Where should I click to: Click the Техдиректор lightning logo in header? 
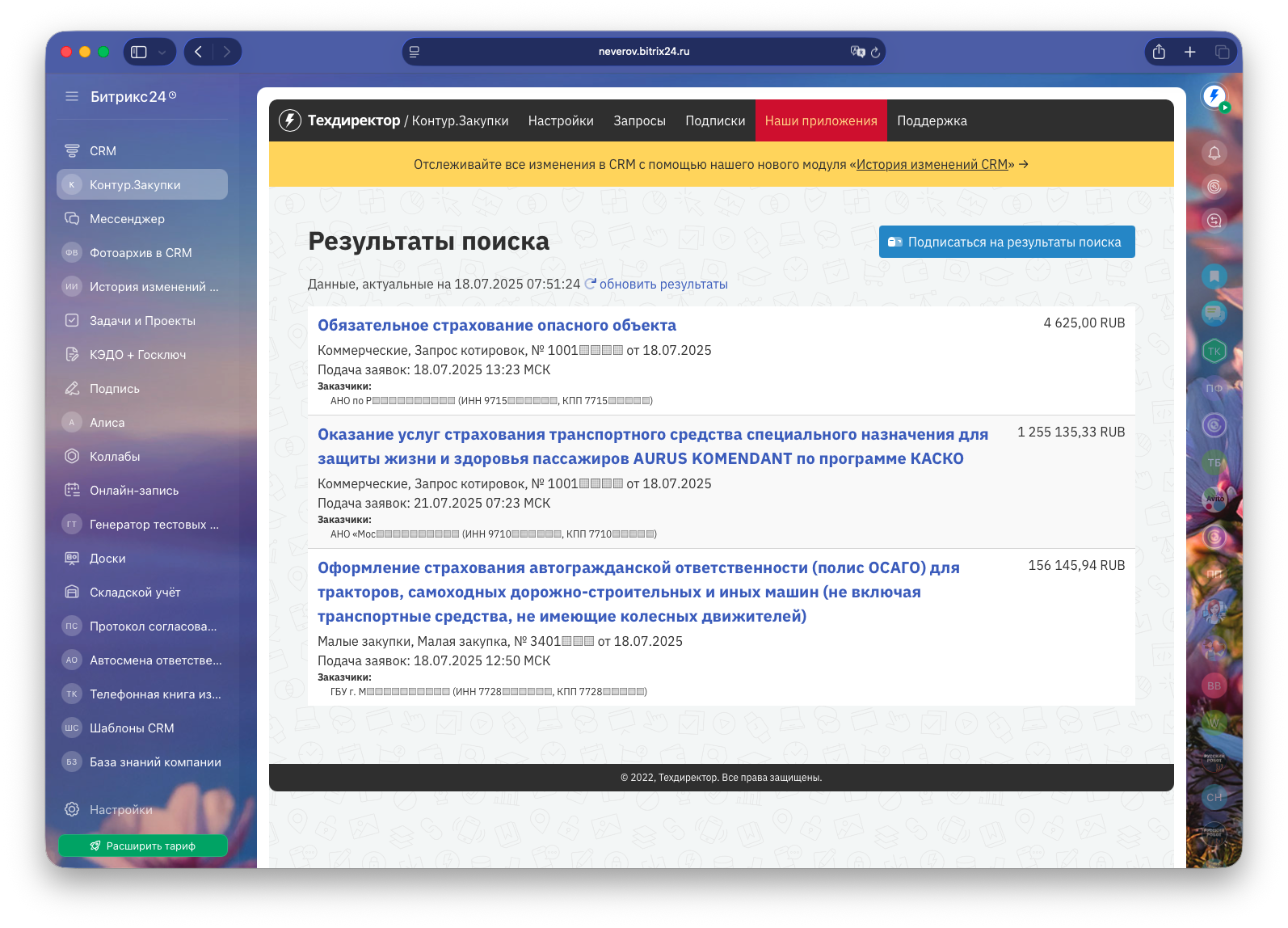[x=289, y=120]
